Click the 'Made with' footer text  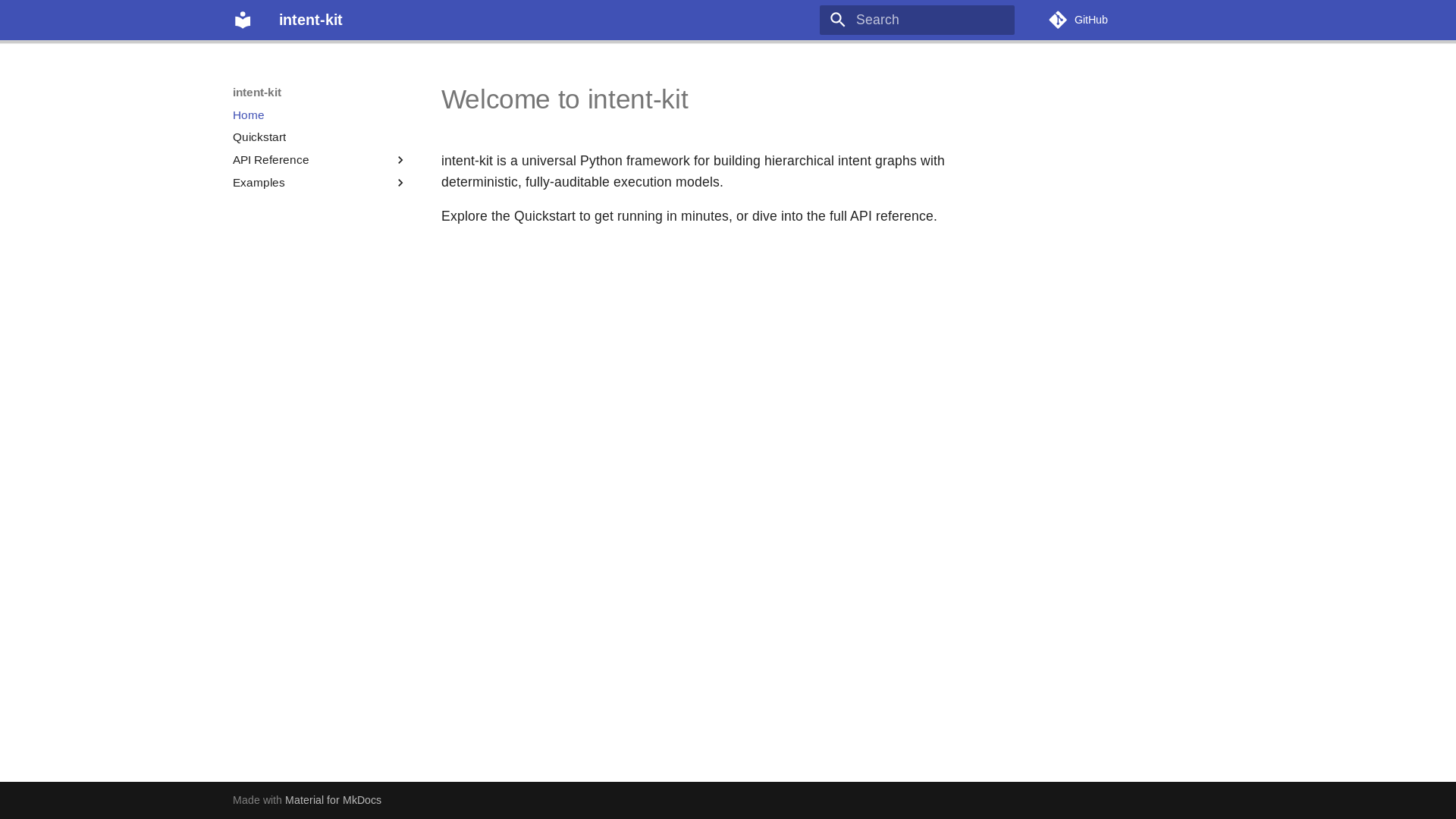[257, 800]
